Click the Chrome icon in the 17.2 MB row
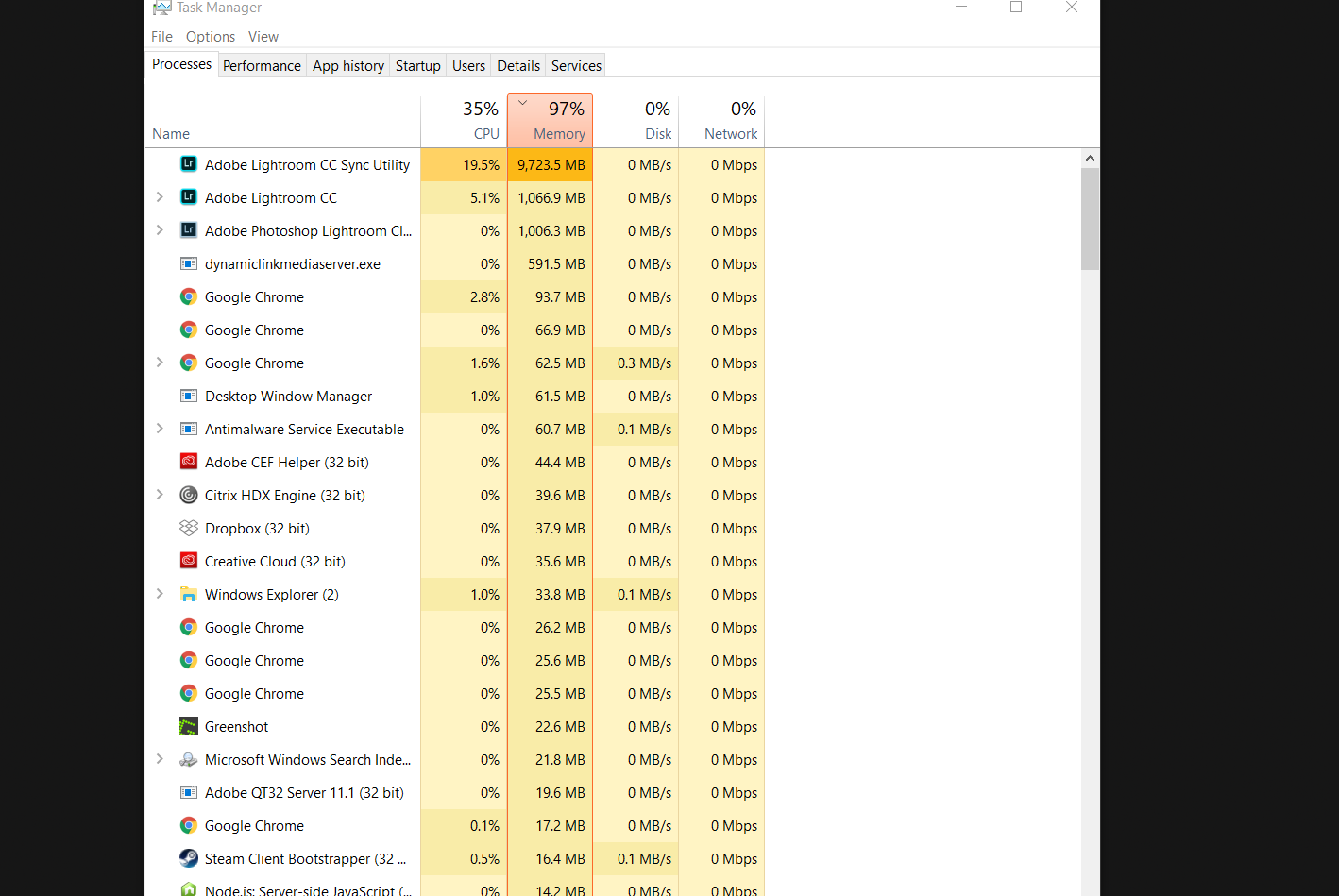This screenshot has width=1339, height=896. 189,825
